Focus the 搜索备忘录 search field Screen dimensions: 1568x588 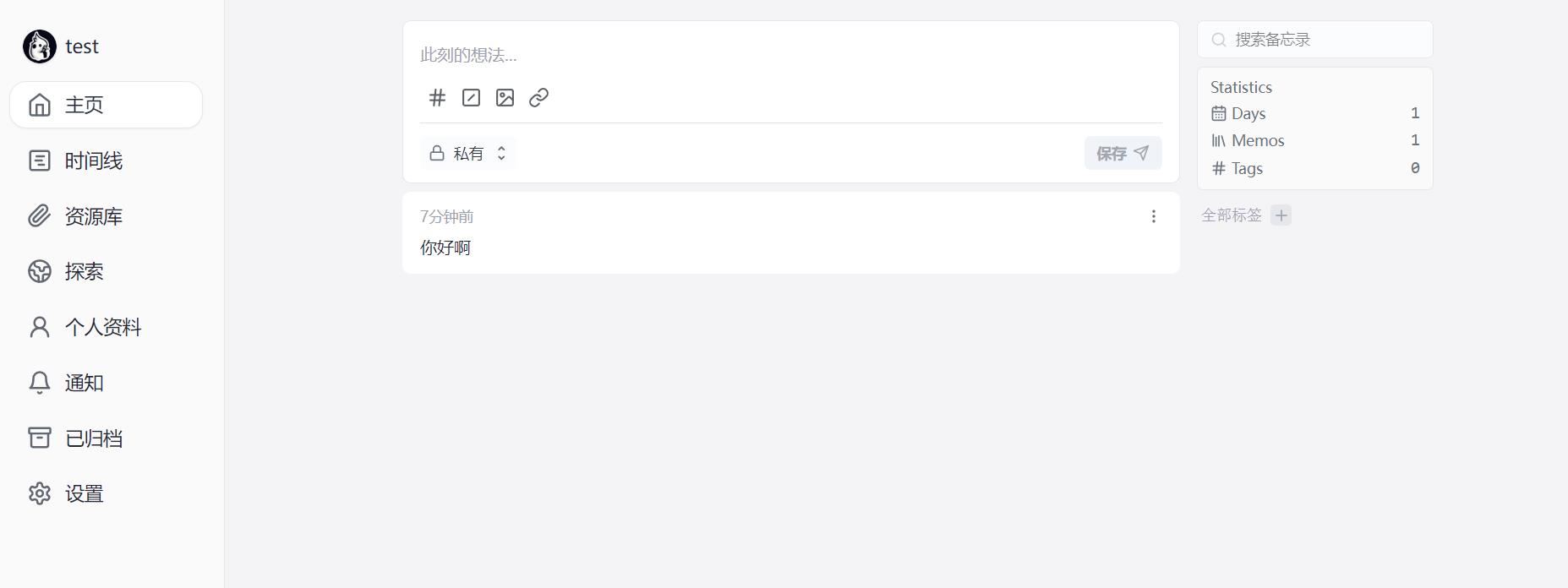coord(1314,40)
